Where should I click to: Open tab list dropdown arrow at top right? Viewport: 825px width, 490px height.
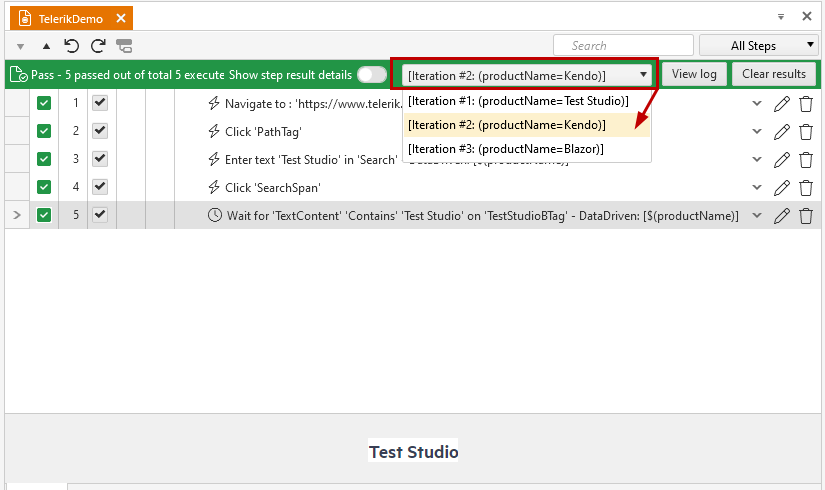[x=781, y=17]
